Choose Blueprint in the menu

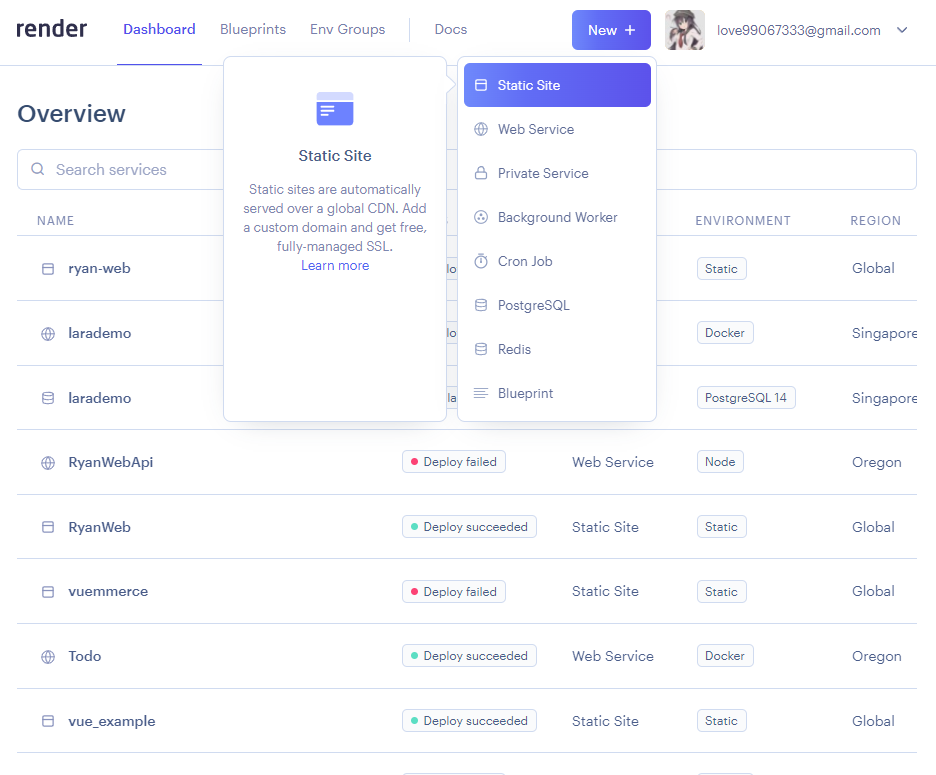(x=557, y=393)
